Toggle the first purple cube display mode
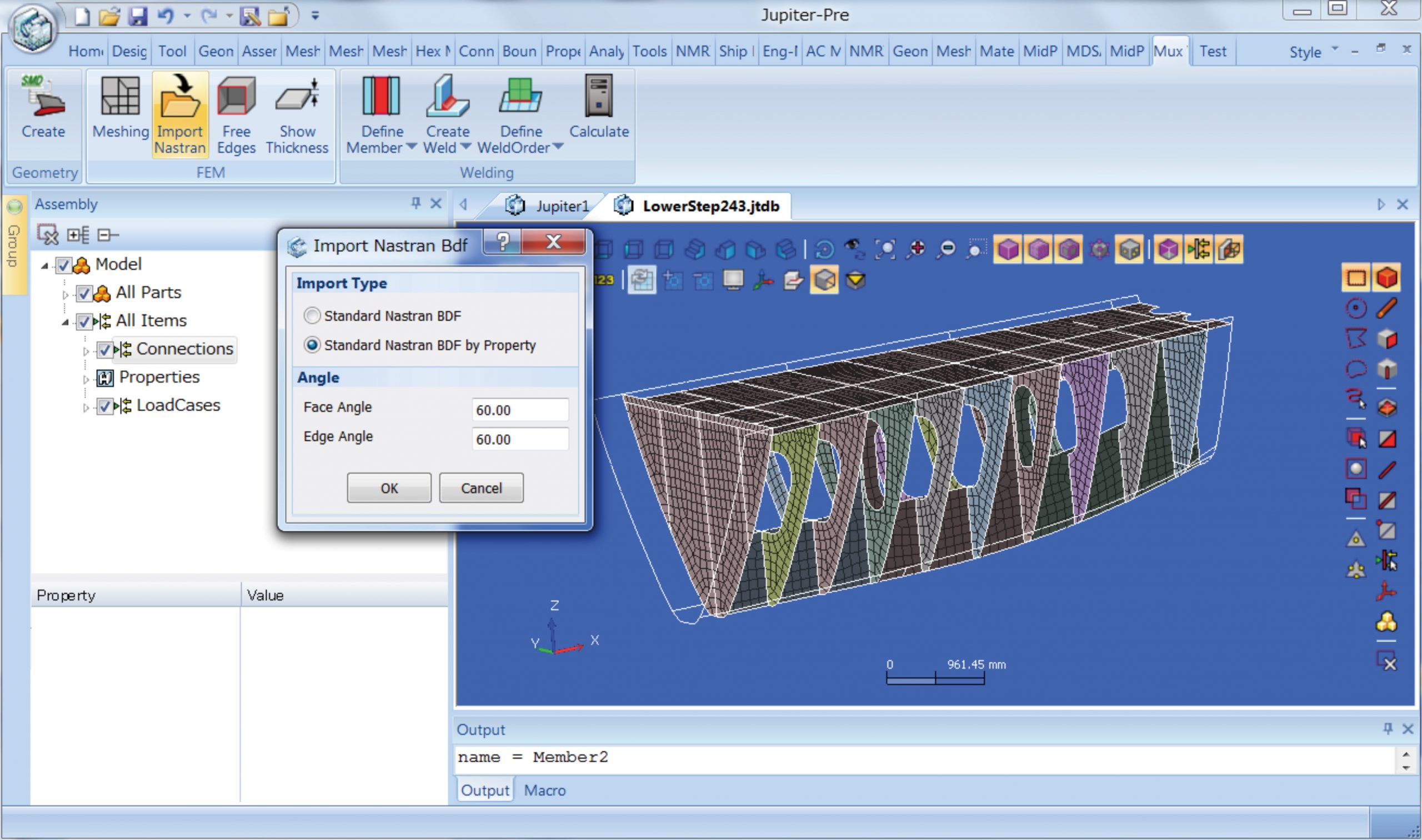The image size is (1422, 840). 1008,250
